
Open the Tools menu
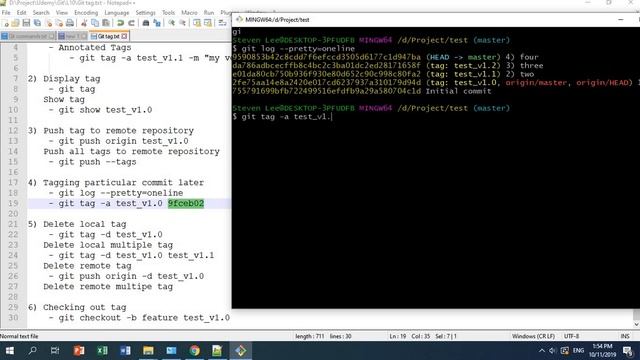click(x=168, y=13)
